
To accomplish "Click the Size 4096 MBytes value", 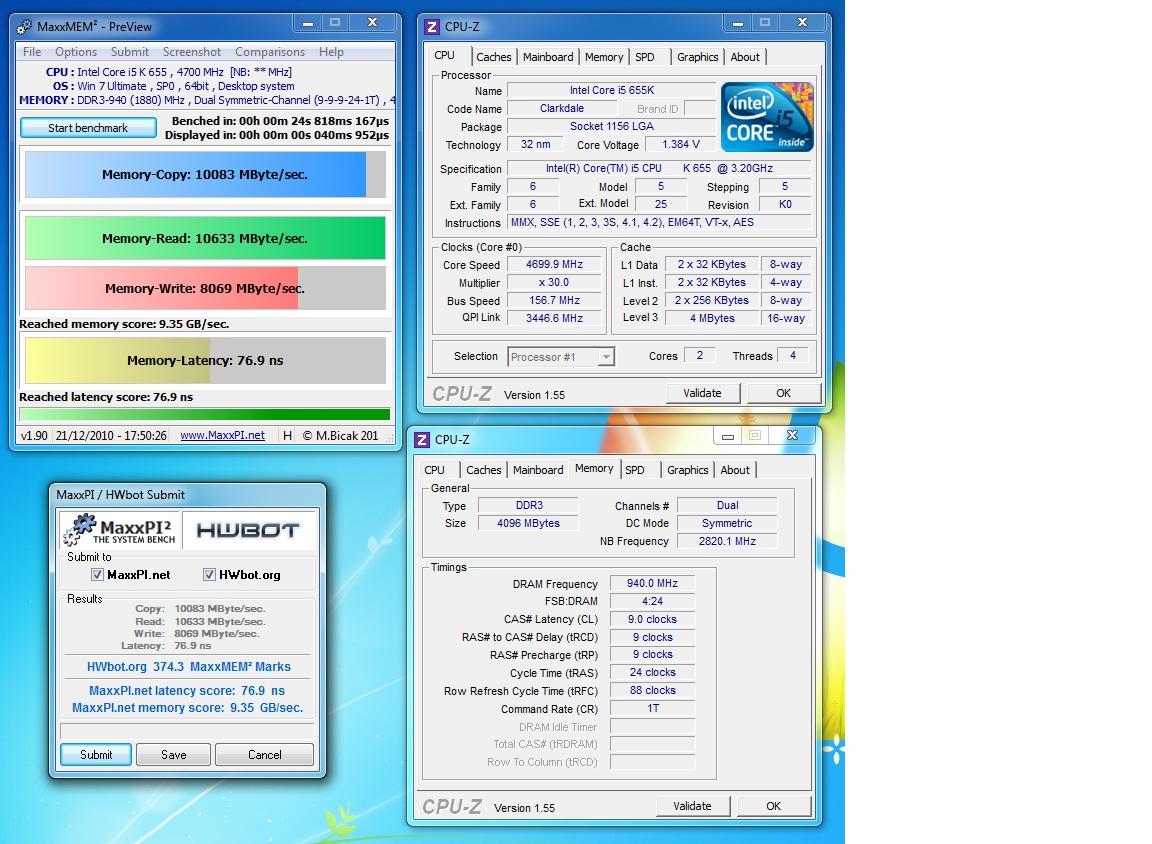I will (x=528, y=523).
